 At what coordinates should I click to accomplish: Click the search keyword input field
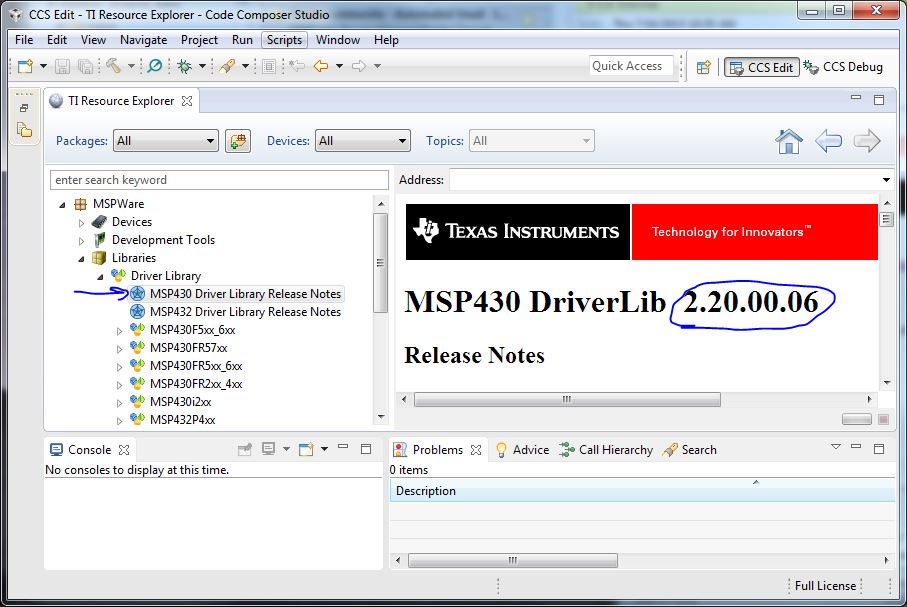tap(219, 180)
